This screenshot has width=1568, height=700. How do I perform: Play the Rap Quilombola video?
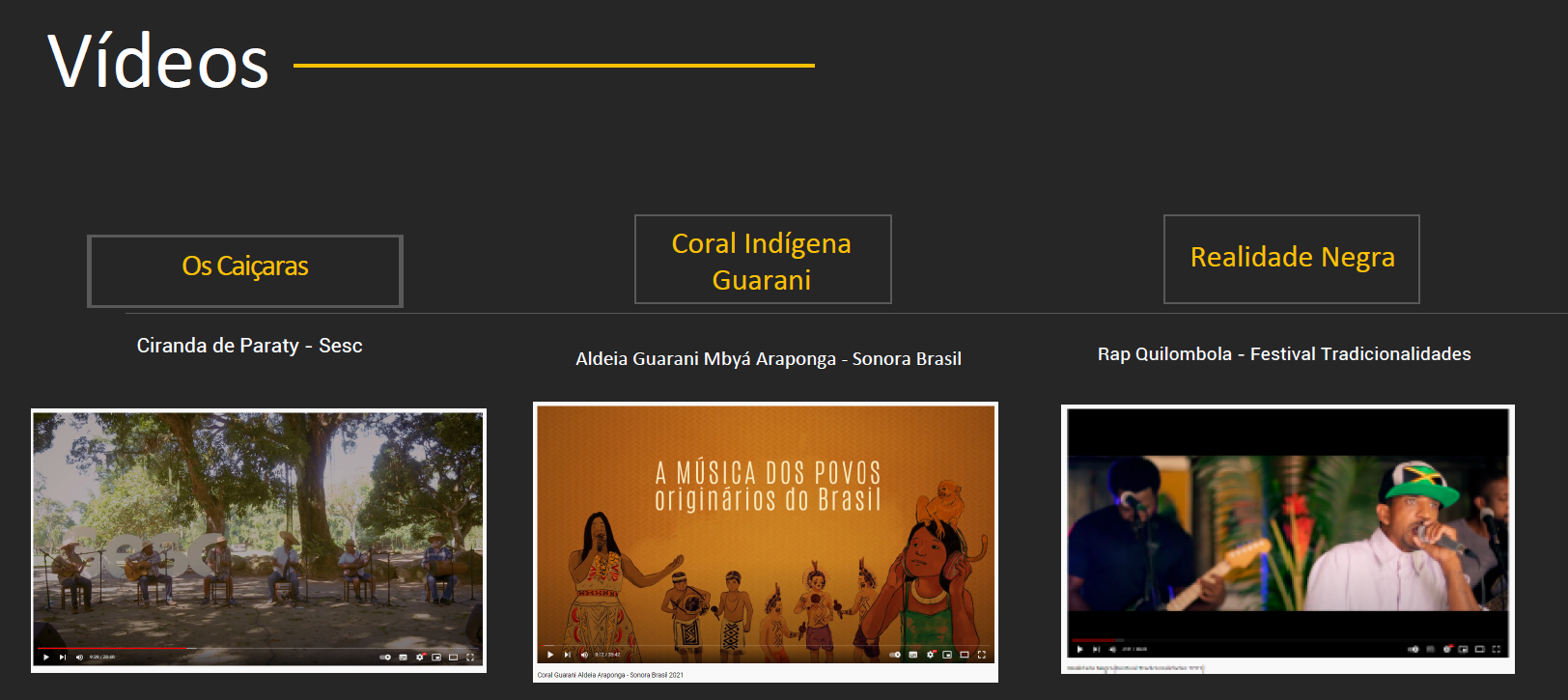[x=1079, y=649]
